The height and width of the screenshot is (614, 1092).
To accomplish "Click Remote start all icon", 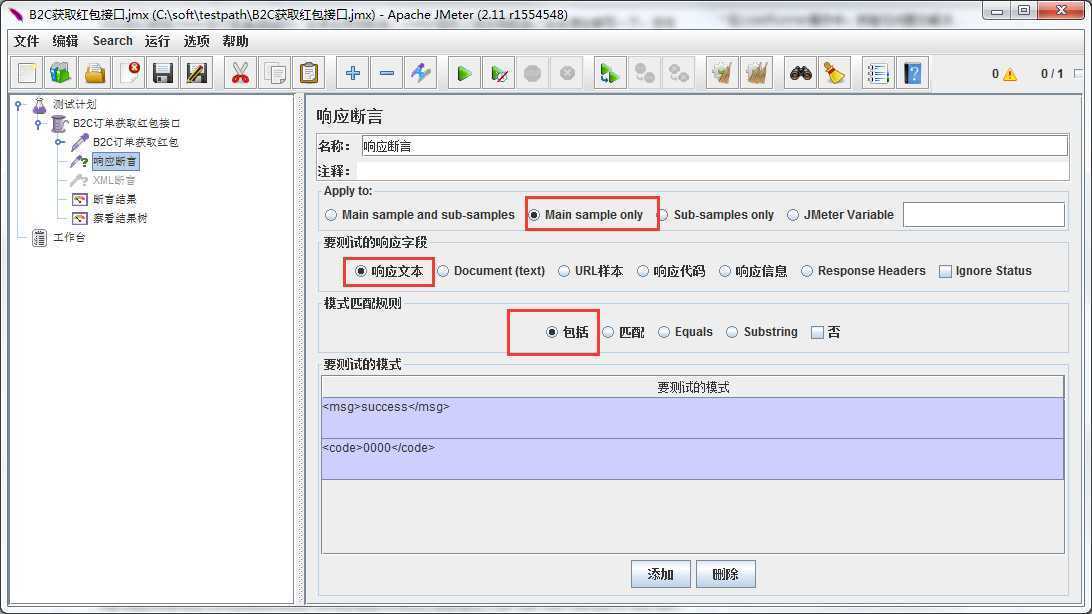I will [609, 72].
